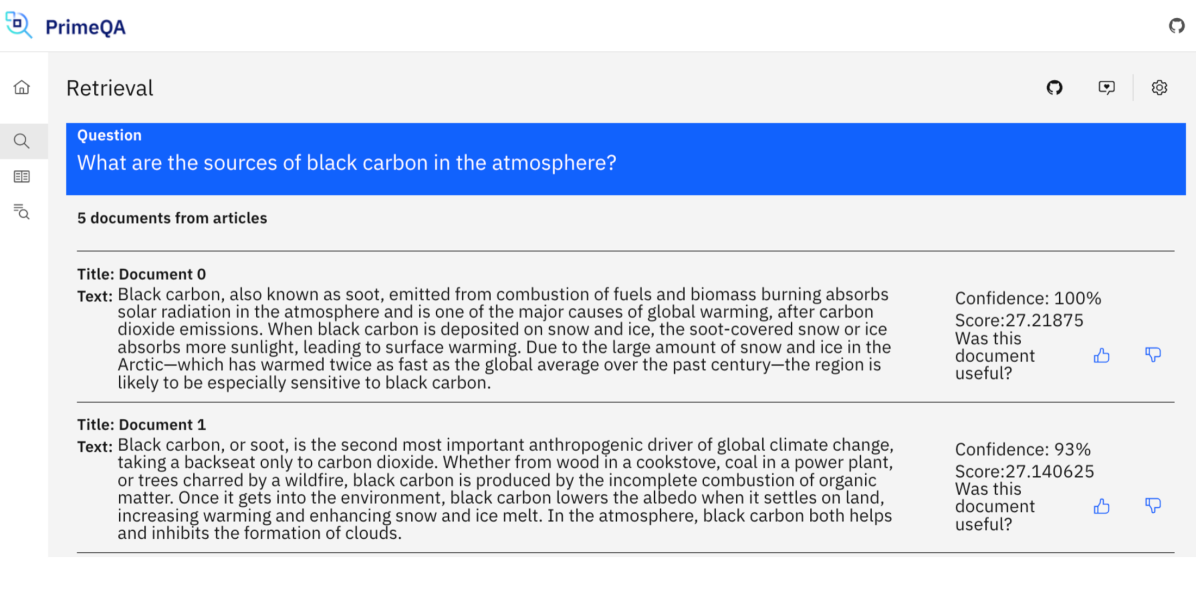
Task: Click the blue Question input box
Action: pos(619,162)
